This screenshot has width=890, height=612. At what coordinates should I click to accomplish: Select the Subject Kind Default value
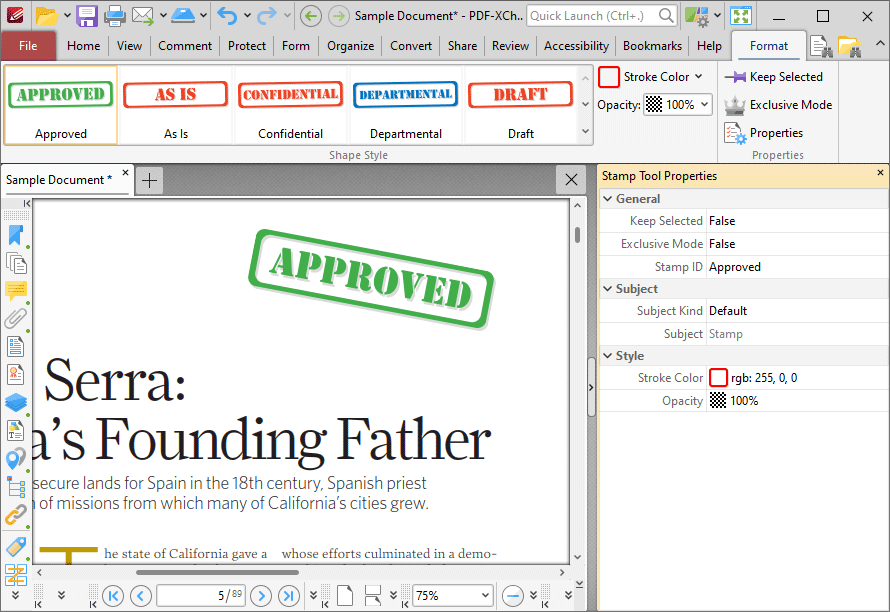pyautogui.click(x=797, y=311)
